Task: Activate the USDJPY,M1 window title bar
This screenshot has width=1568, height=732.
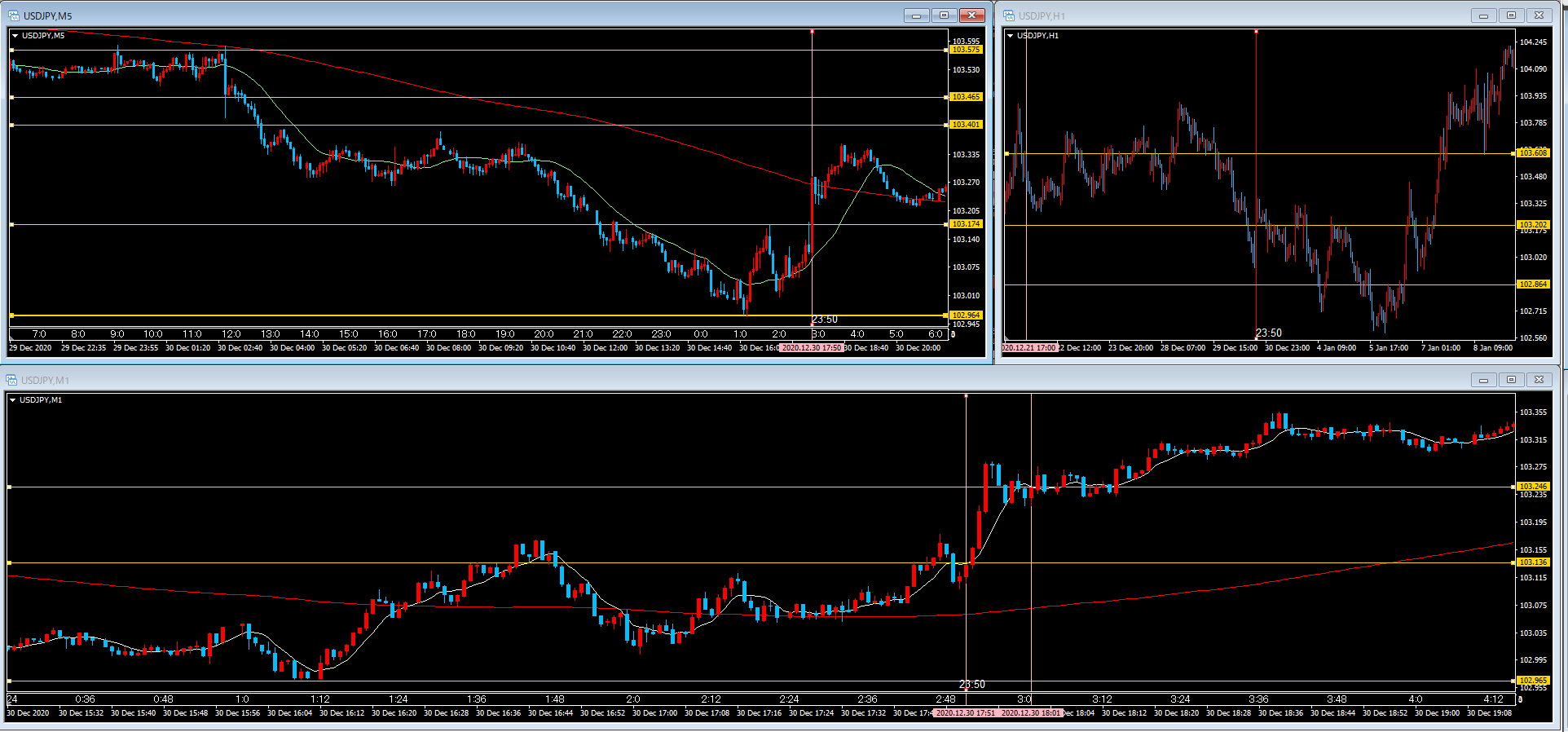Action: coord(733,380)
